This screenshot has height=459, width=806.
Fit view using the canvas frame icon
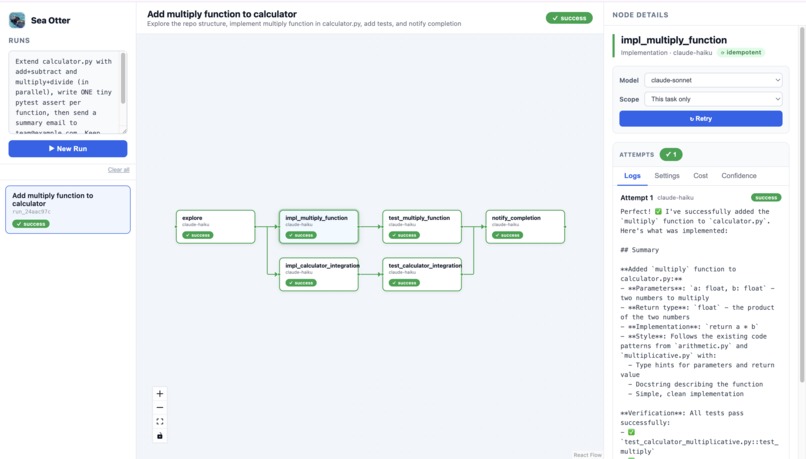click(x=160, y=421)
